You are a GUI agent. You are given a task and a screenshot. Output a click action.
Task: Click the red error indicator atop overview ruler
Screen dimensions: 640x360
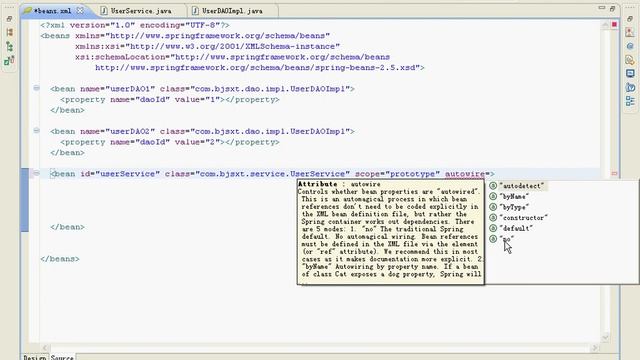pos(614,25)
